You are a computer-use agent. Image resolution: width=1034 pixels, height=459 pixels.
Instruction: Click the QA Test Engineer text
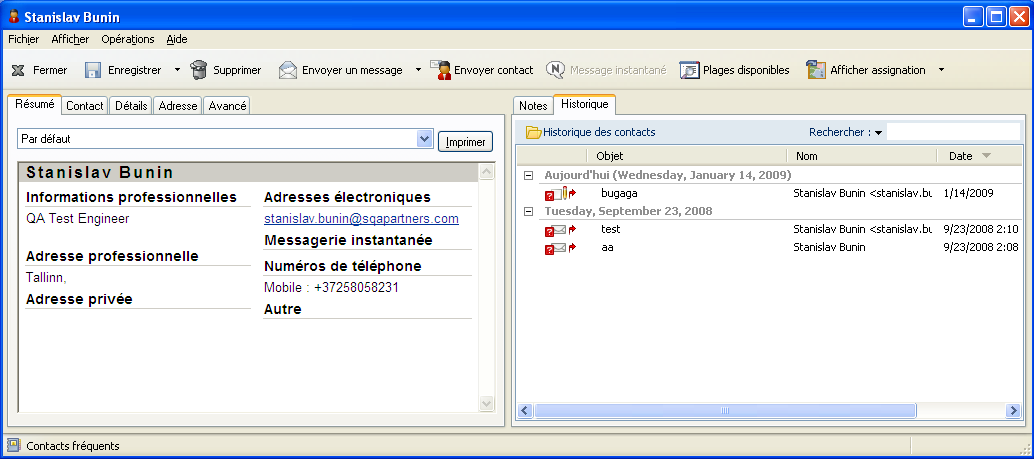(x=78, y=219)
